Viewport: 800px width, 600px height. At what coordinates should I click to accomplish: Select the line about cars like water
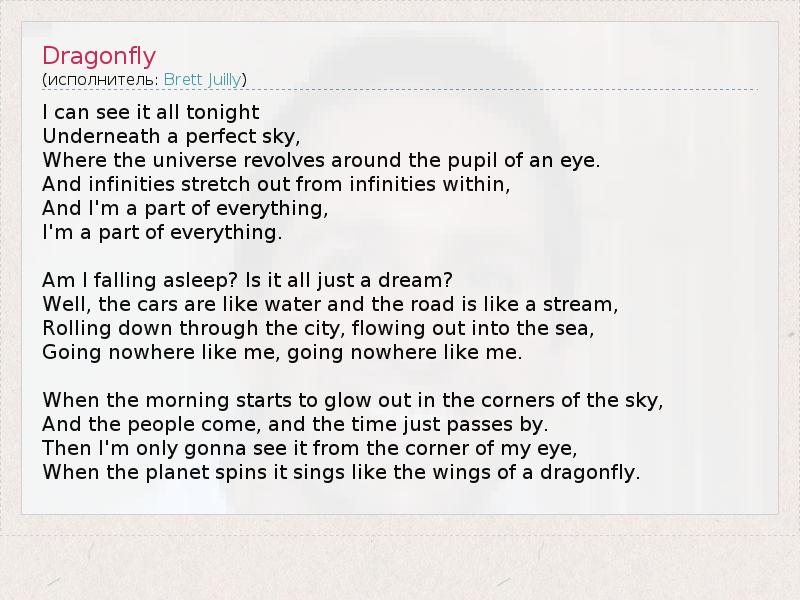[331, 304]
